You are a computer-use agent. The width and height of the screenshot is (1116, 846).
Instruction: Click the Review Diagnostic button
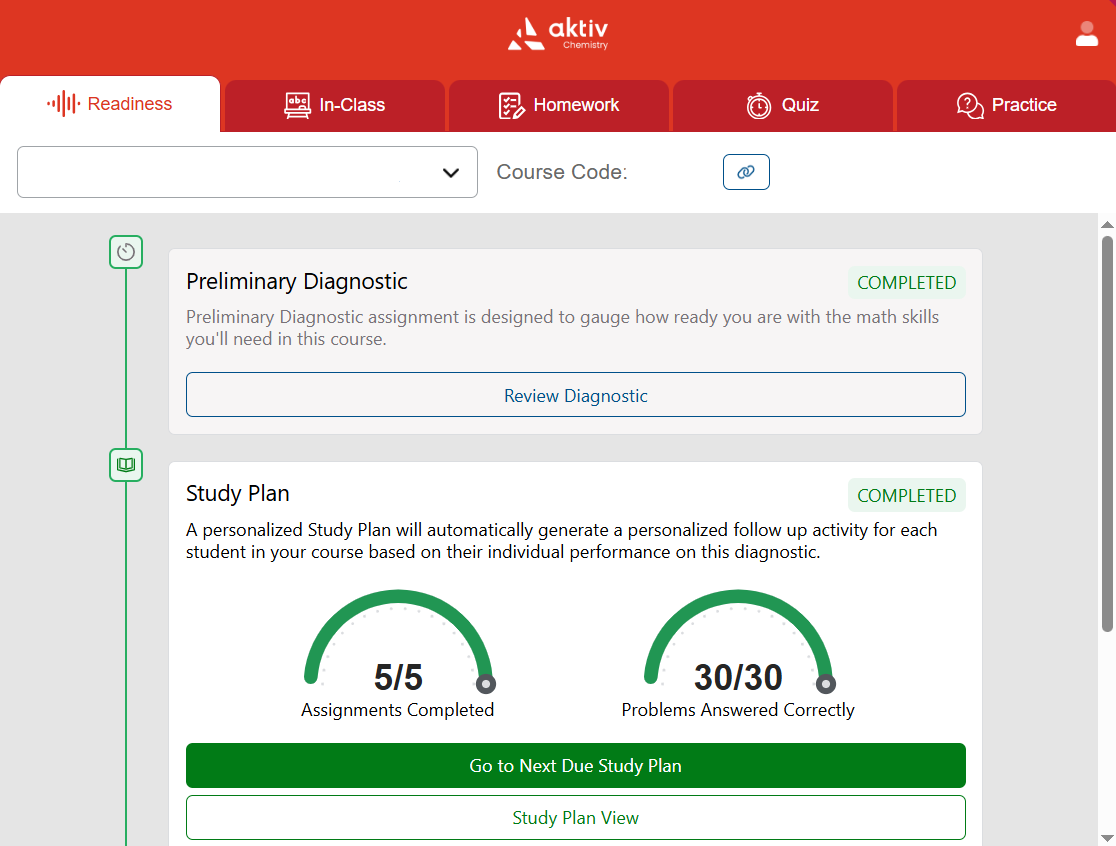pos(576,394)
